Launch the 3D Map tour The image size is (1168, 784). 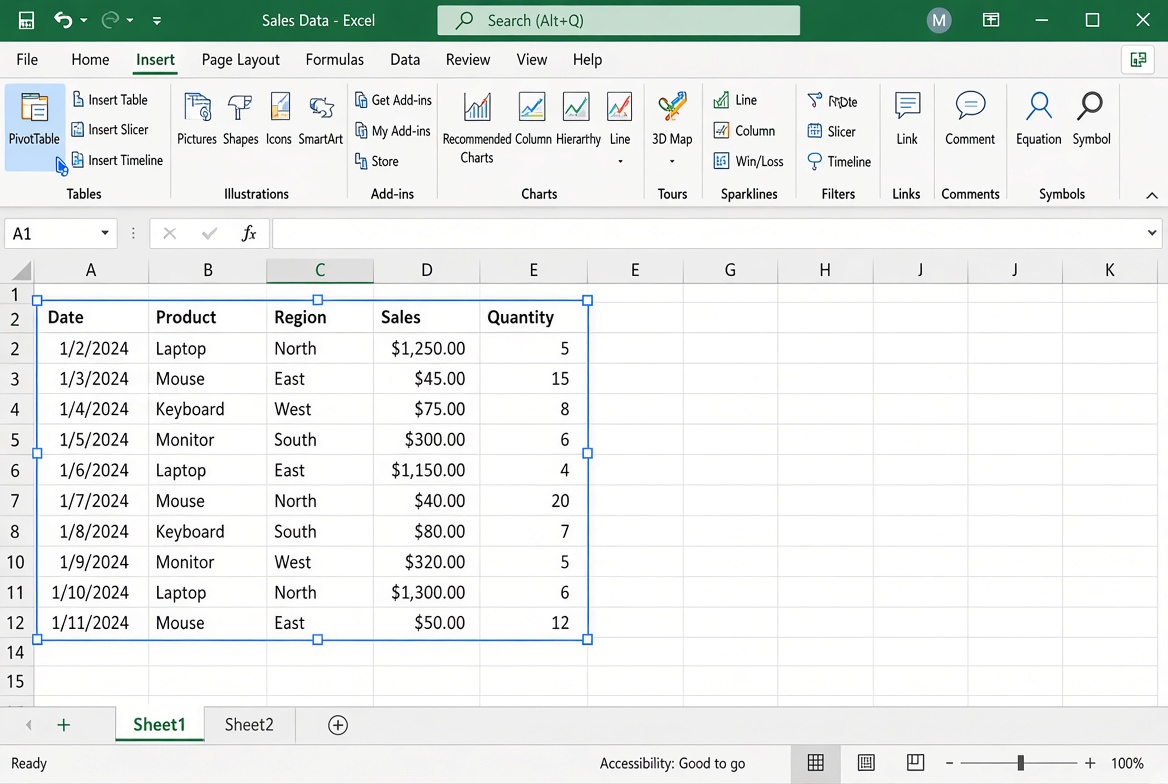pyautogui.click(x=672, y=119)
